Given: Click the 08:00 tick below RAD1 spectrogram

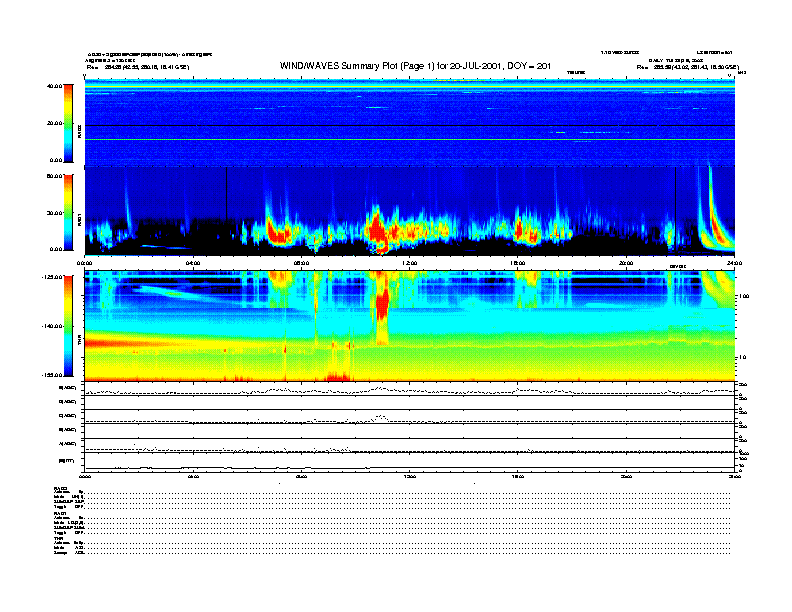Looking at the screenshot, I should click(301, 263).
